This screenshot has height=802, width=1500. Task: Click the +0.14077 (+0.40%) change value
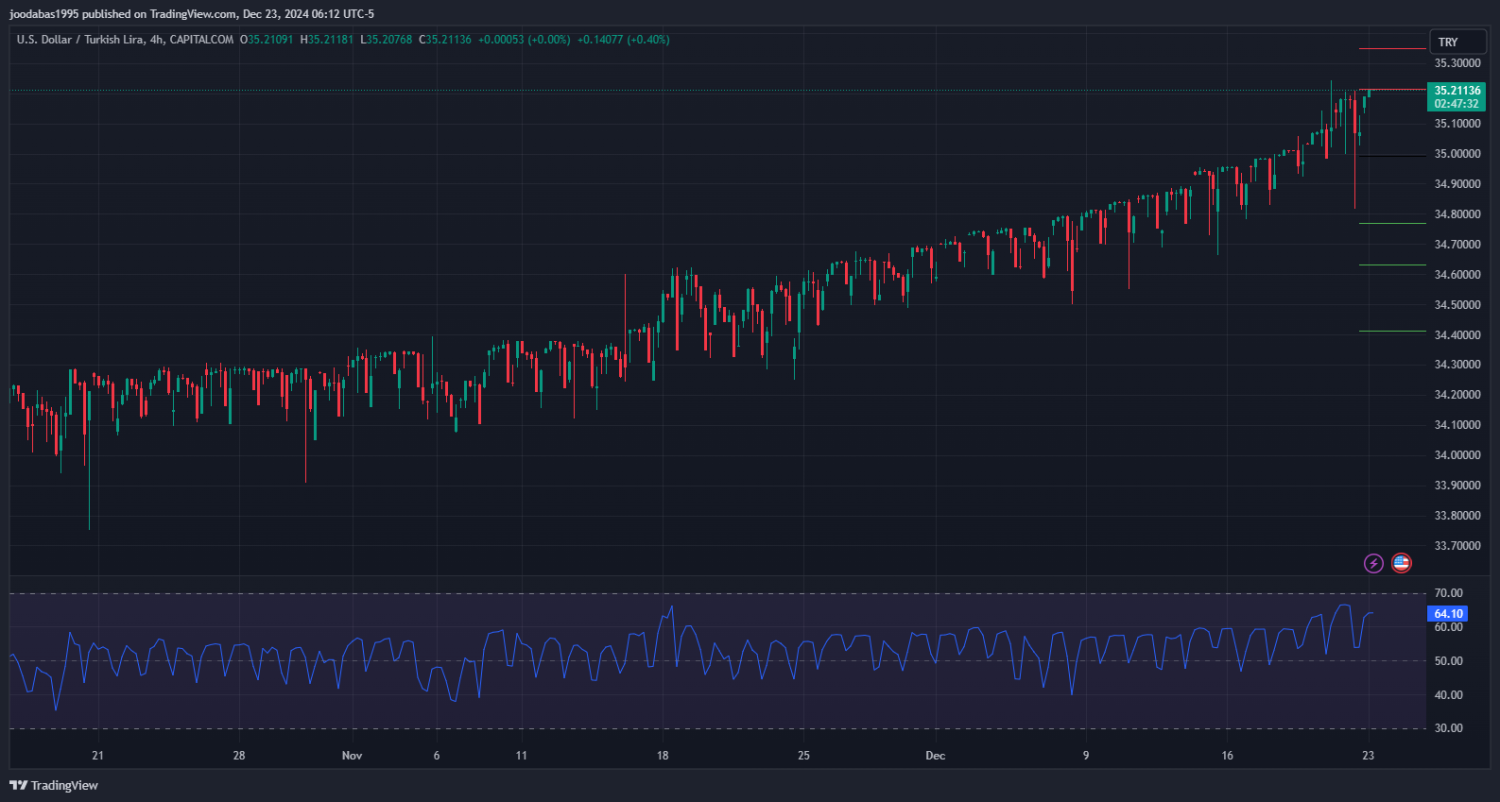tap(623, 40)
